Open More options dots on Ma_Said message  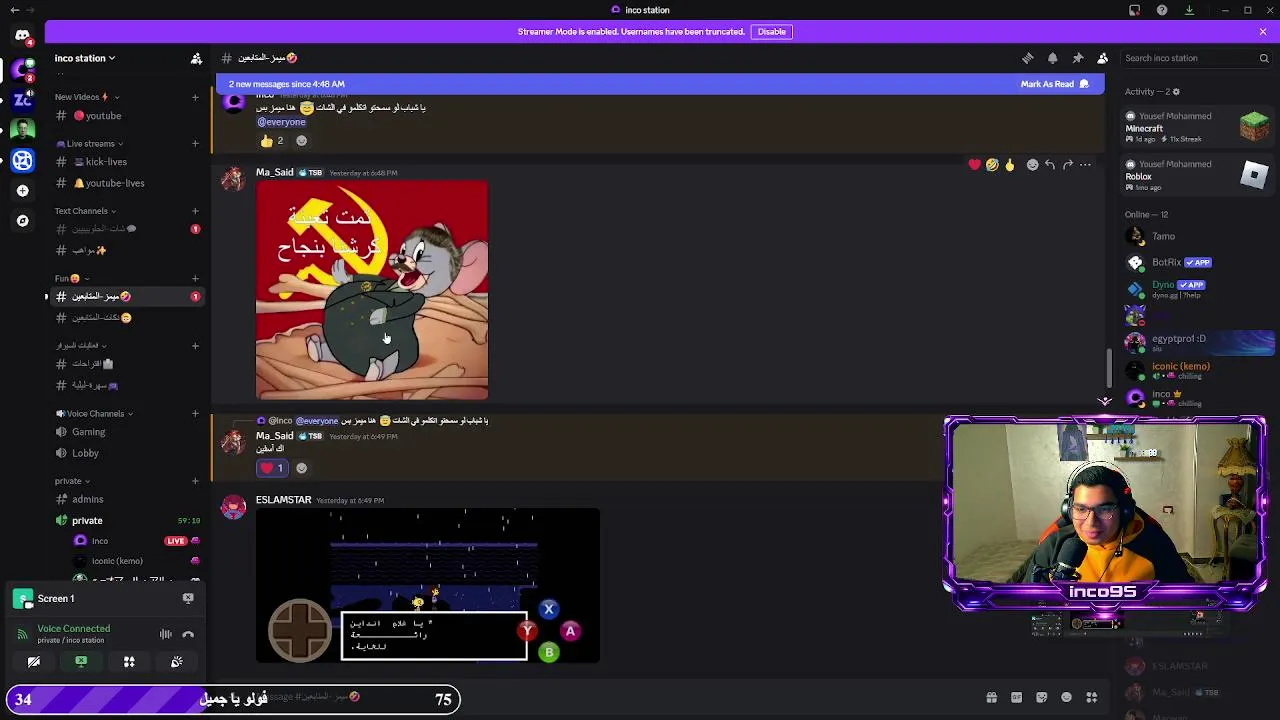click(1085, 165)
